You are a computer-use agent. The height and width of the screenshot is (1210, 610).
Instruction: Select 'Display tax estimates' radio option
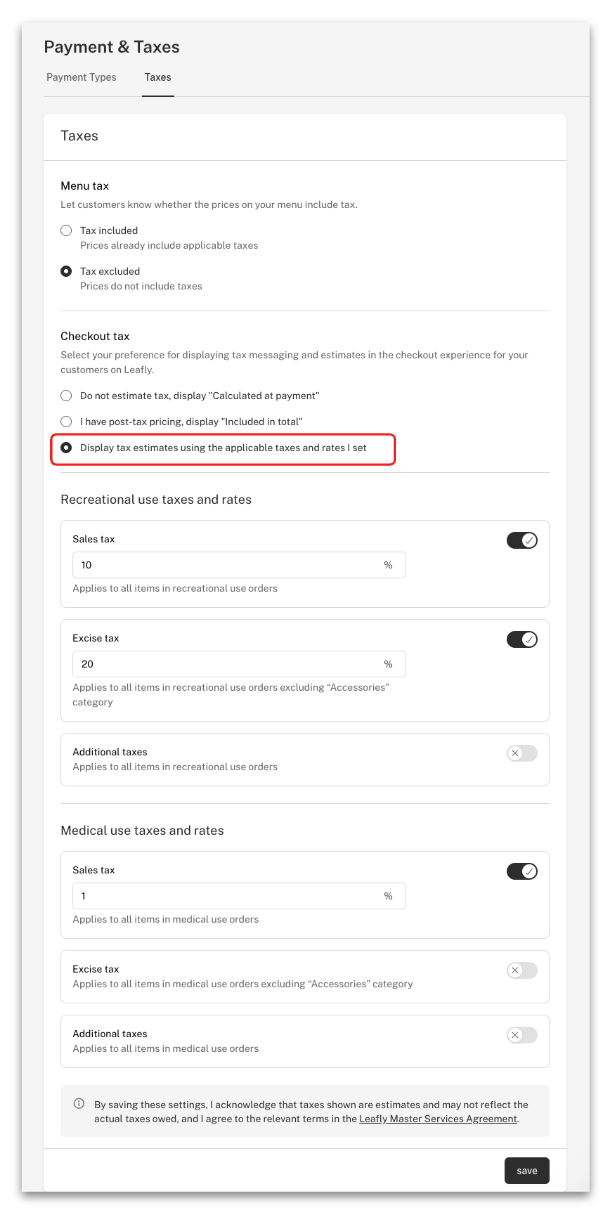(x=66, y=448)
